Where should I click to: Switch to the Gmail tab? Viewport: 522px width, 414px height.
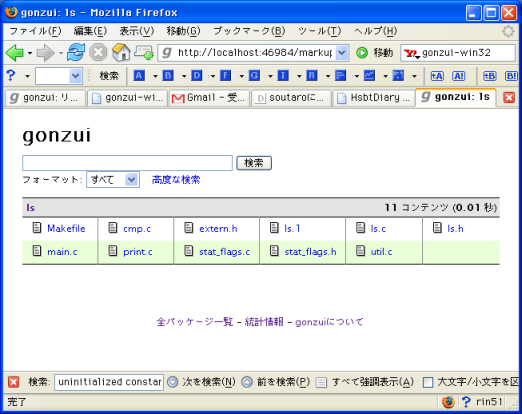pyautogui.click(x=209, y=98)
